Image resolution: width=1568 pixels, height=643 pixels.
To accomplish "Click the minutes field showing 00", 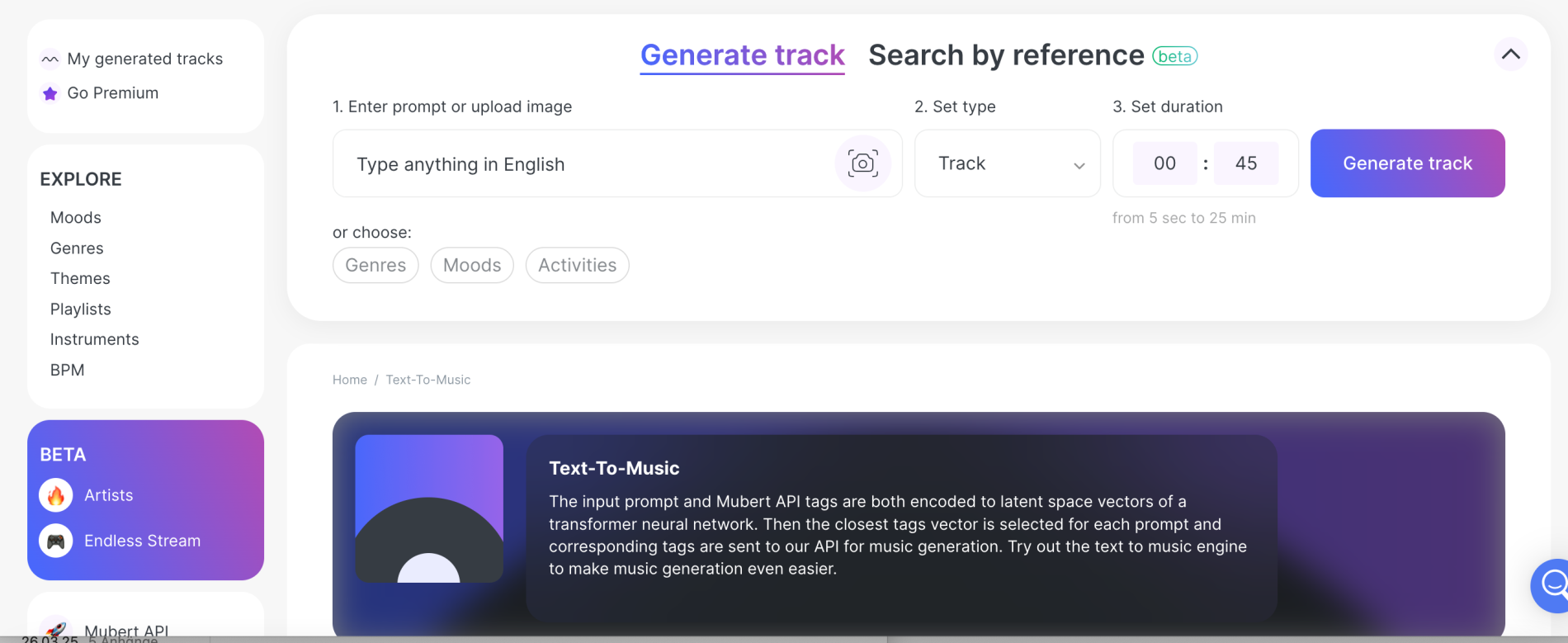I will click(x=1164, y=163).
